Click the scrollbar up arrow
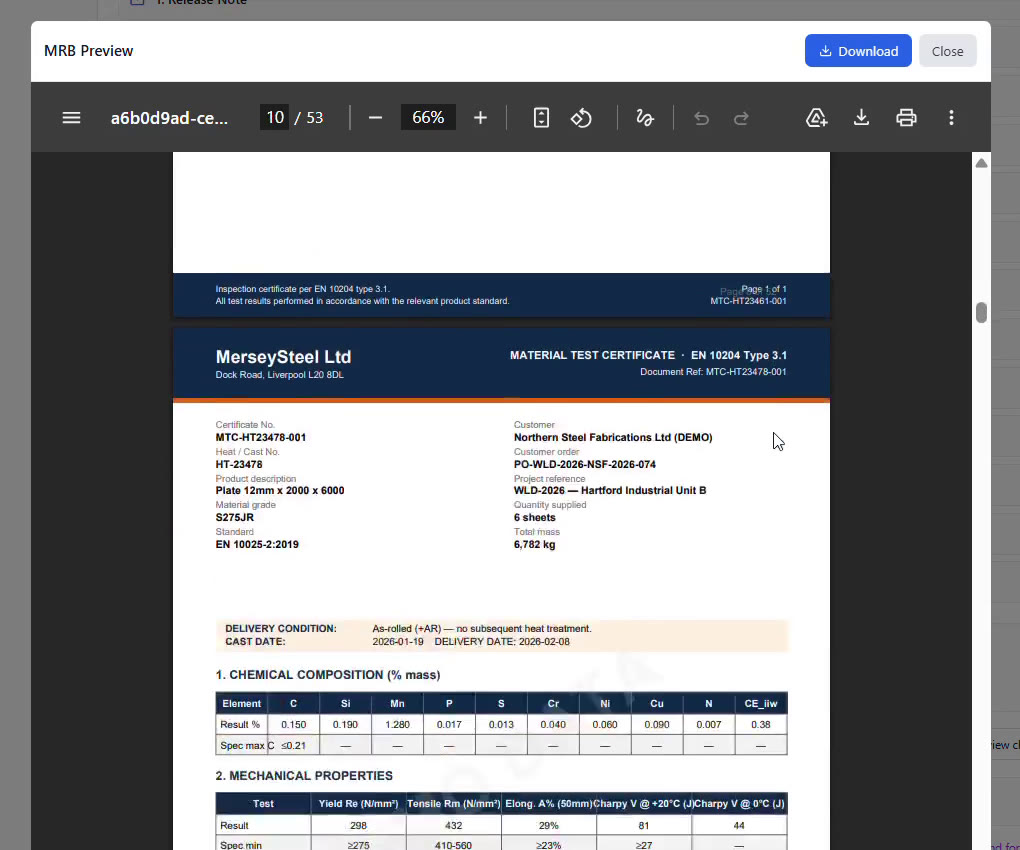Viewport: 1020px width, 850px height. [982, 163]
